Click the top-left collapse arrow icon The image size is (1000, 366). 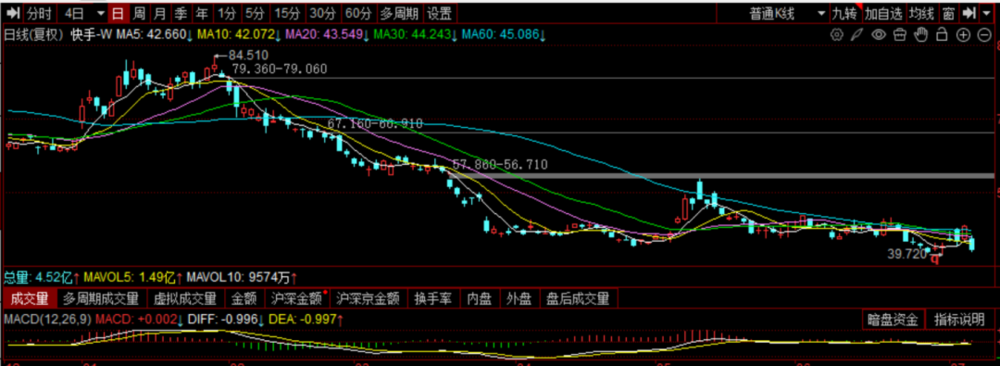tap(13, 13)
